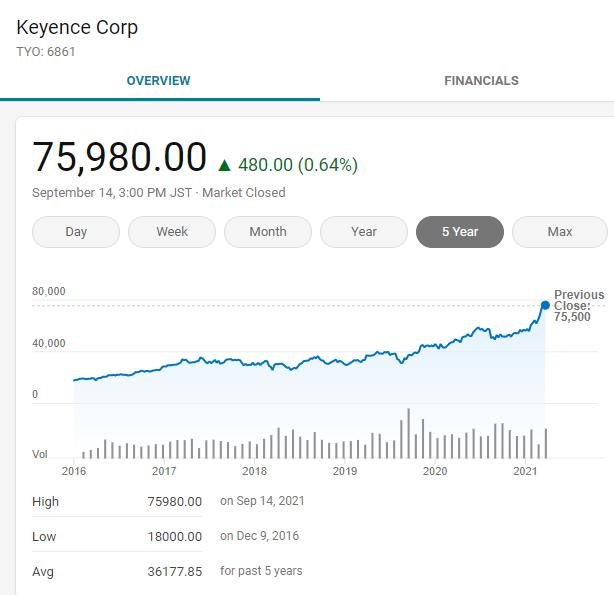
Task: Select the Keyence Corp company title
Action: click(77, 27)
